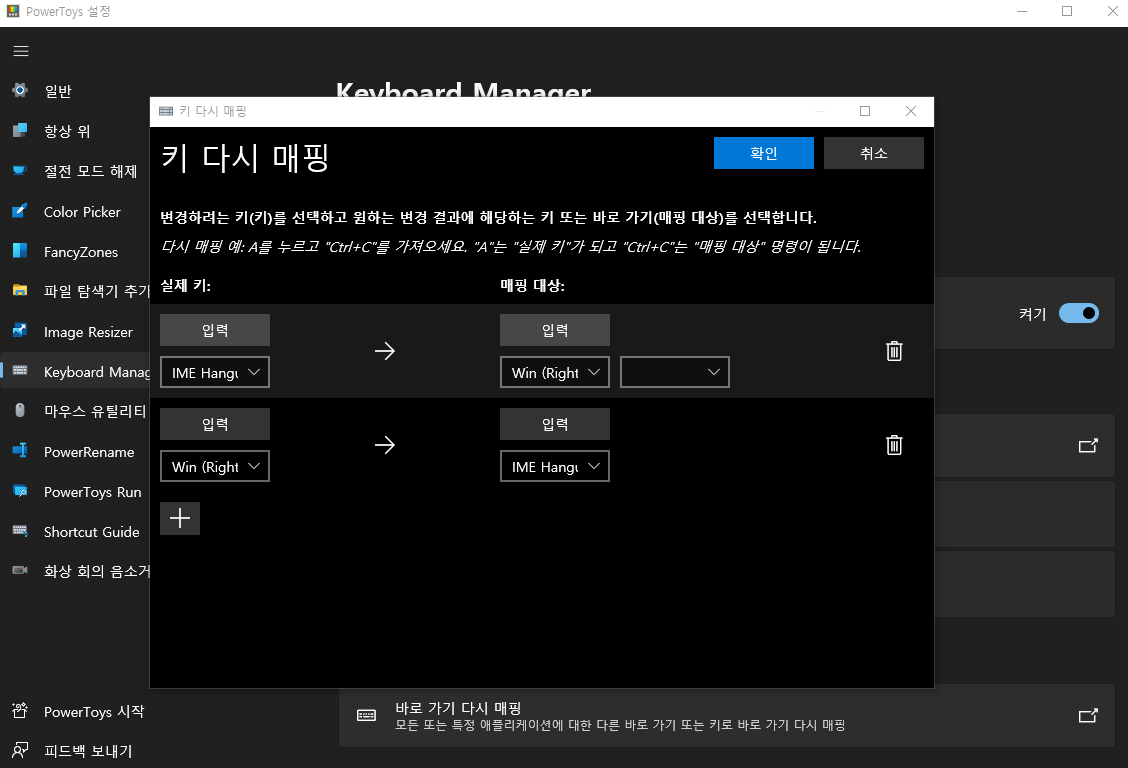
Task: Open external link icon beside the key remap card
Action: 1088,446
